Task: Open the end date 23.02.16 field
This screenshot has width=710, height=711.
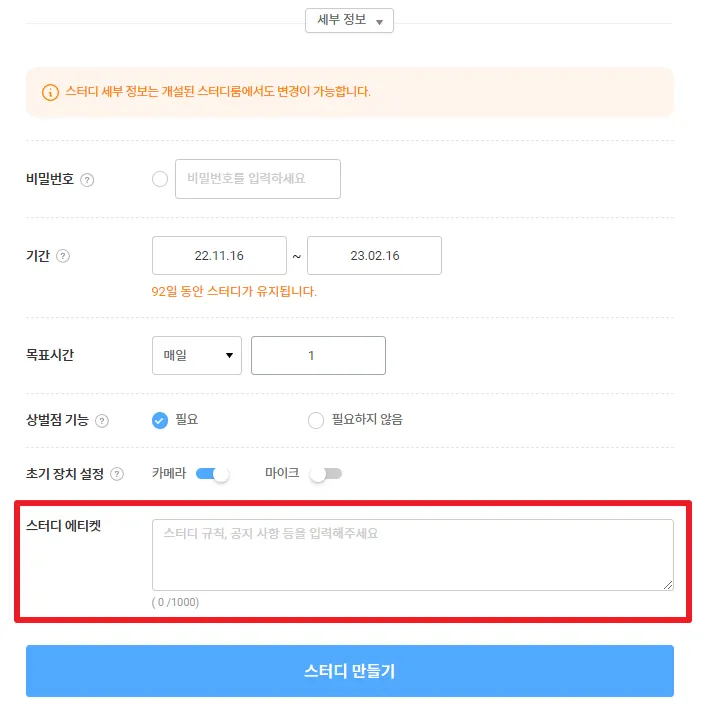Action: pos(374,256)
